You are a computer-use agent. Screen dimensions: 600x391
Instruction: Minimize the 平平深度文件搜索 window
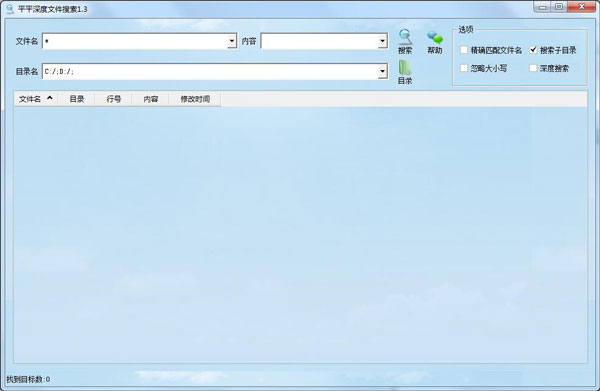click(543, 7)
